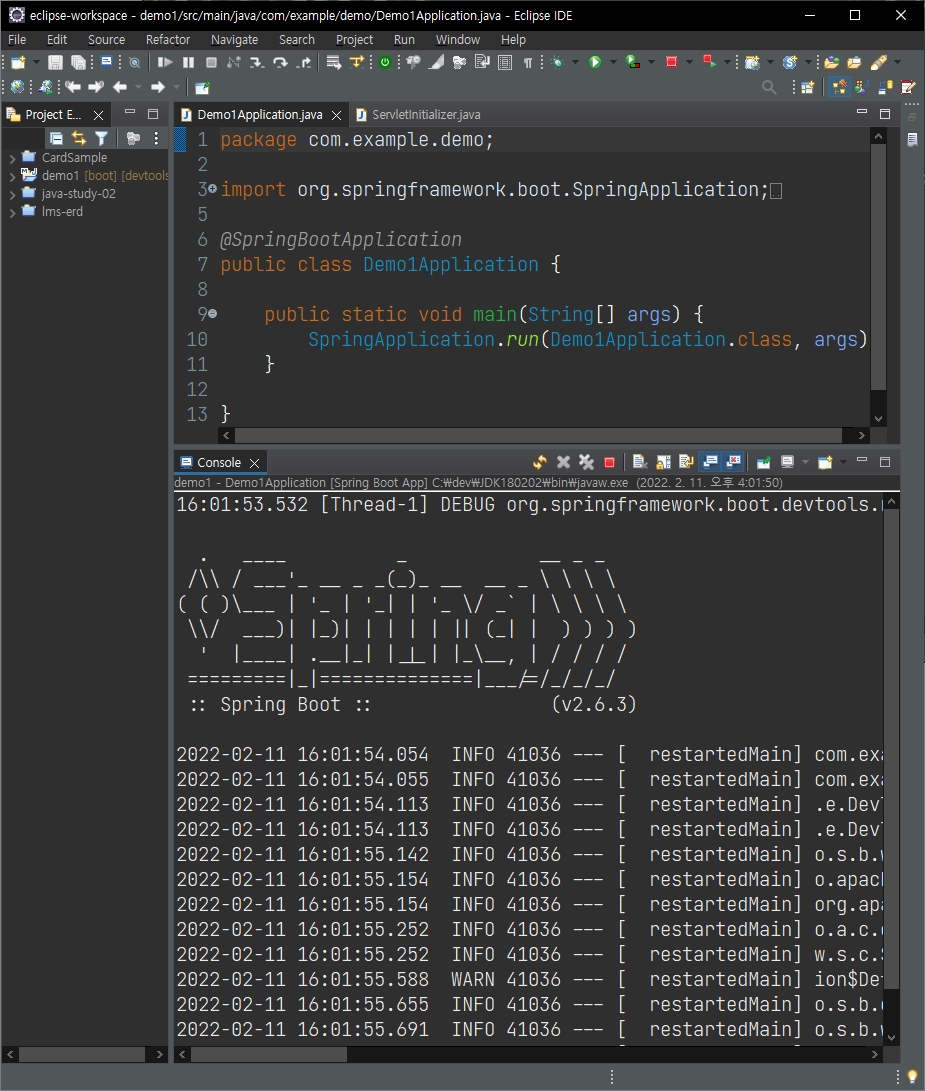Viewport: 925px width, 1091px height.
Task: Click the Terminate (stop) icon in the debug toolbar
Action: pos(212,63)
